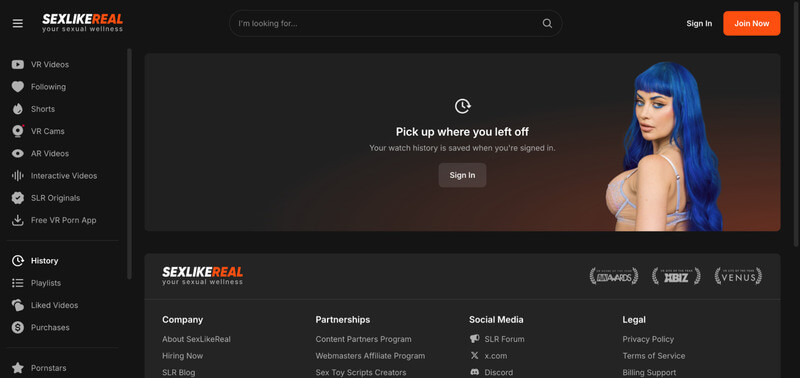
Task: Click the Discord icon in footer
Action: (x=474, y=372)
